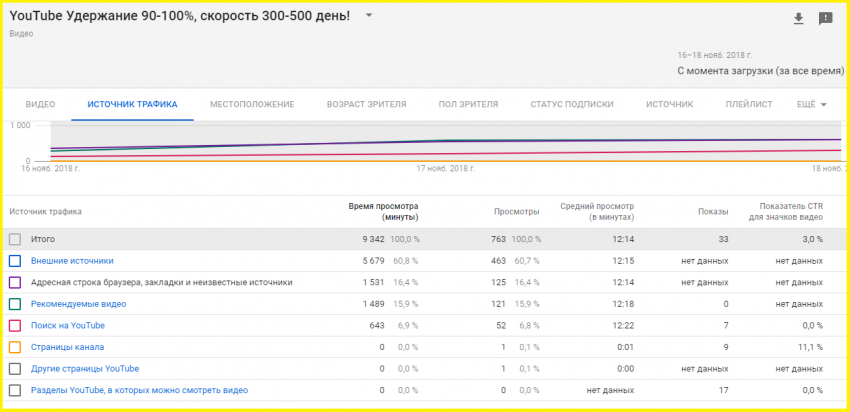Open the send feedback icon
The image size is (850, 412).
pos(825,19)
